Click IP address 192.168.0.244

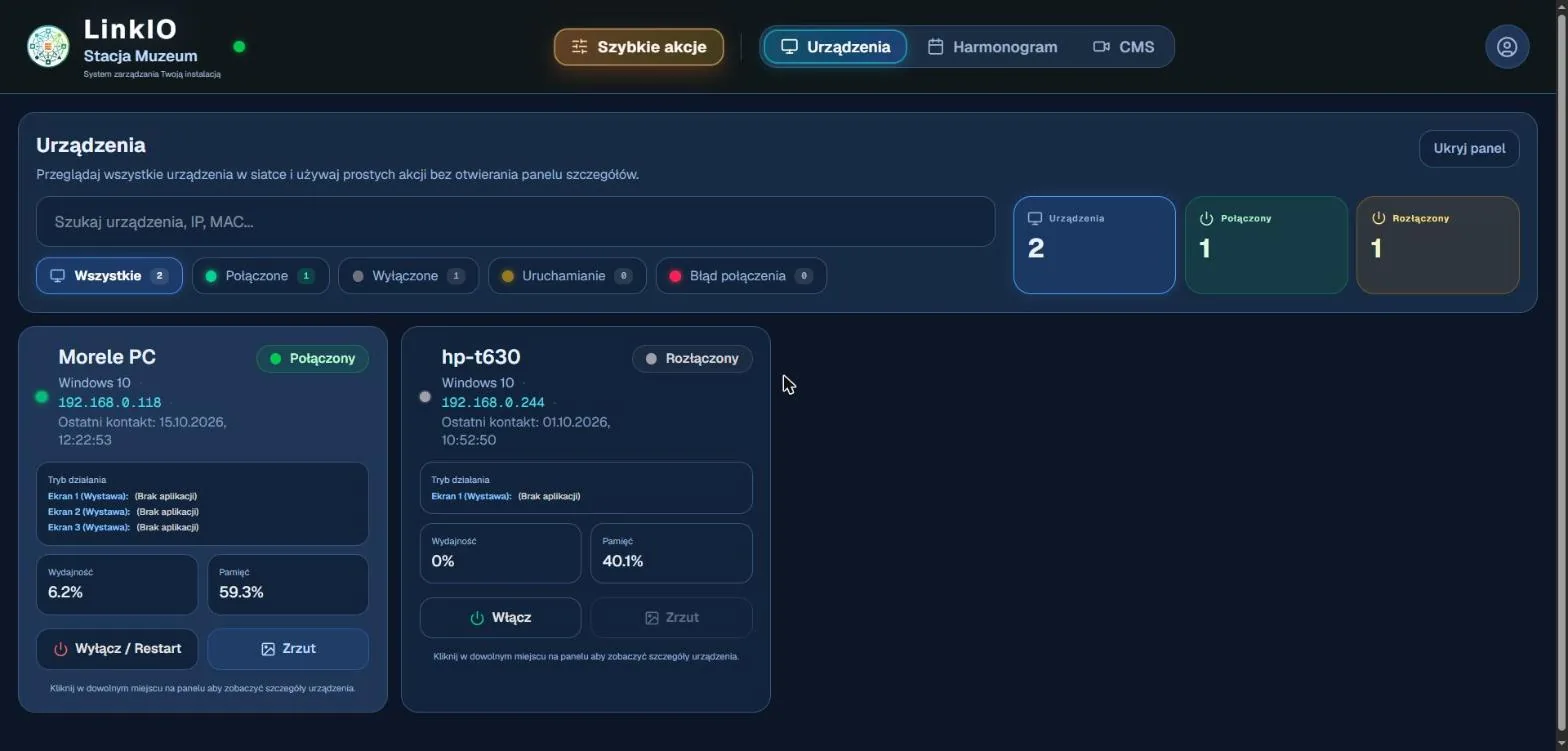point(493,403)
